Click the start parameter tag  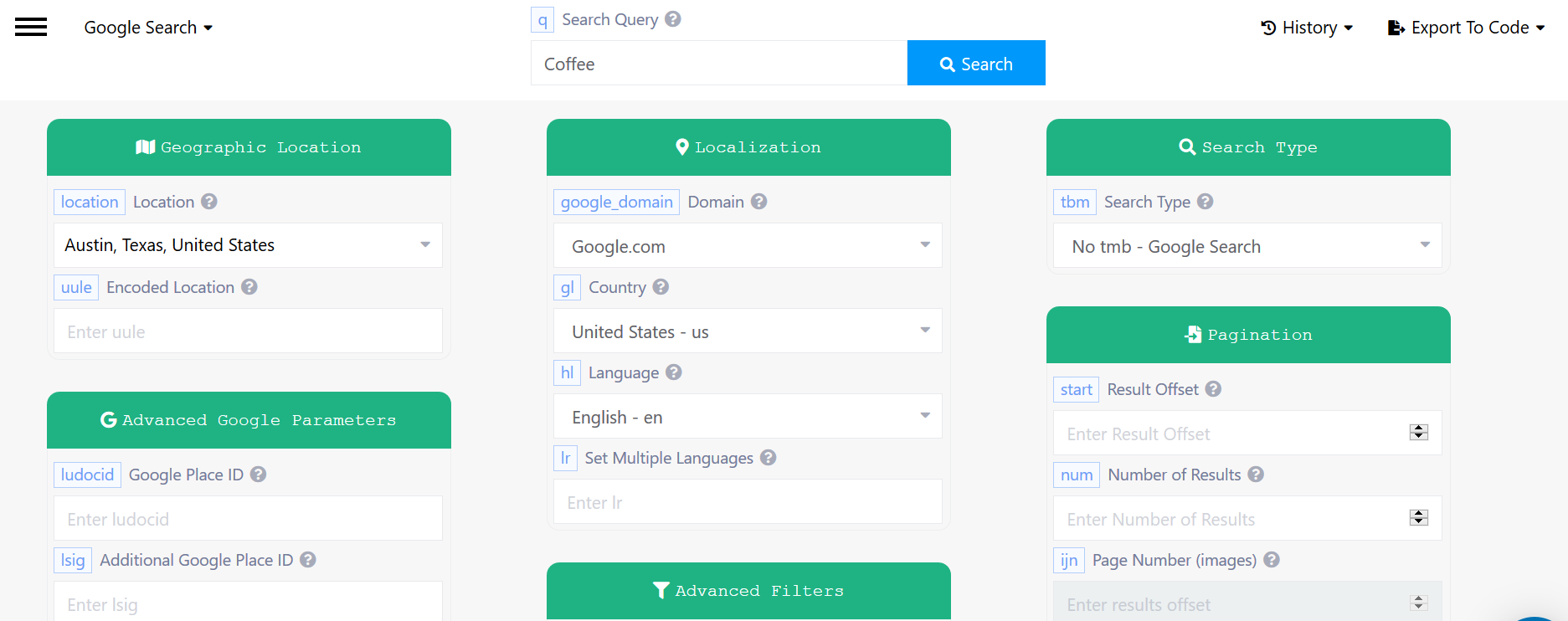tap(1077, 389)
